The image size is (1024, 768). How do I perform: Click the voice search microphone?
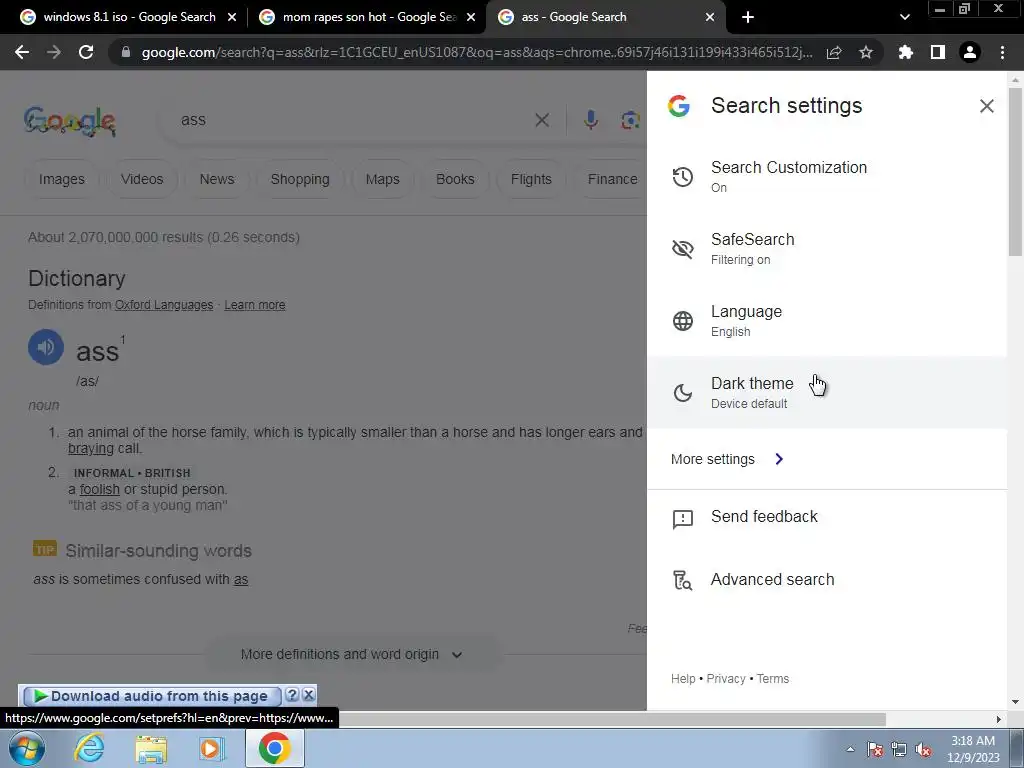(x=590, y=120)
